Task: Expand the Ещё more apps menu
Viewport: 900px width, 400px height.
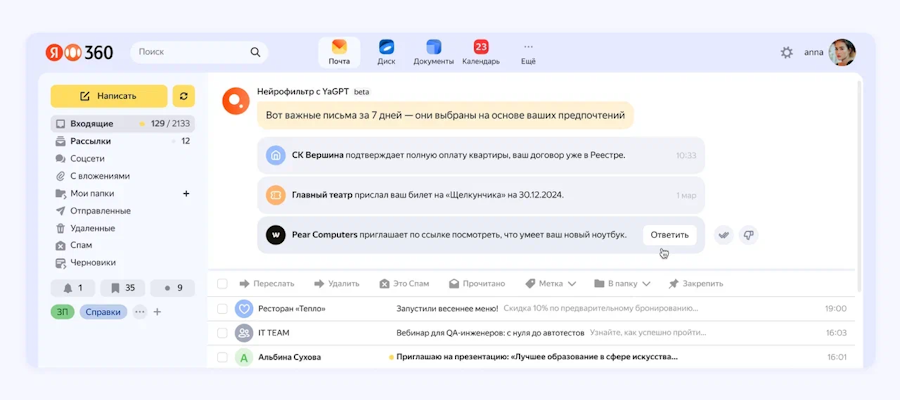Action: (528, 52)
